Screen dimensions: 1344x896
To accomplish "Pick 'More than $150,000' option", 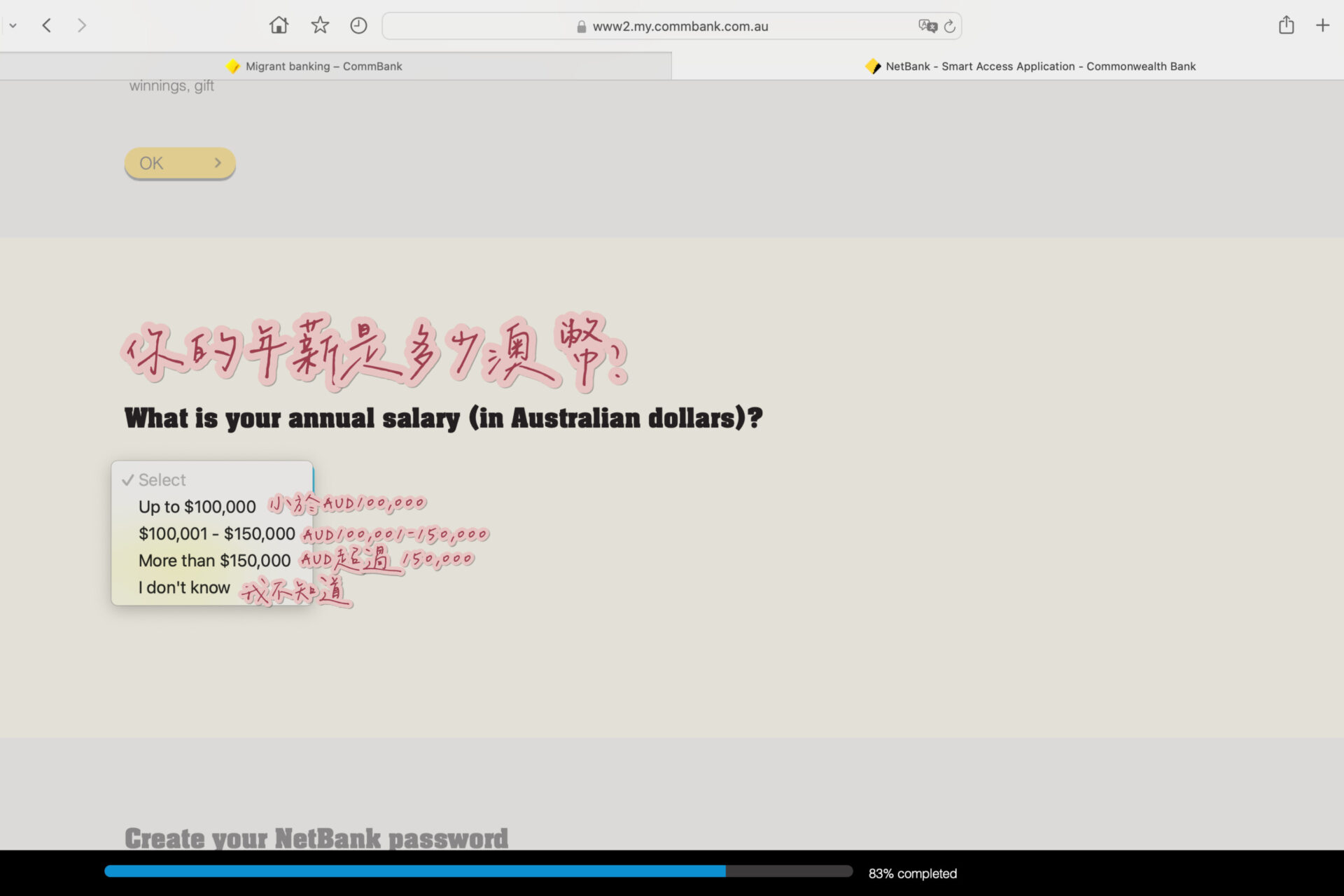I will [x=213, y=561].
